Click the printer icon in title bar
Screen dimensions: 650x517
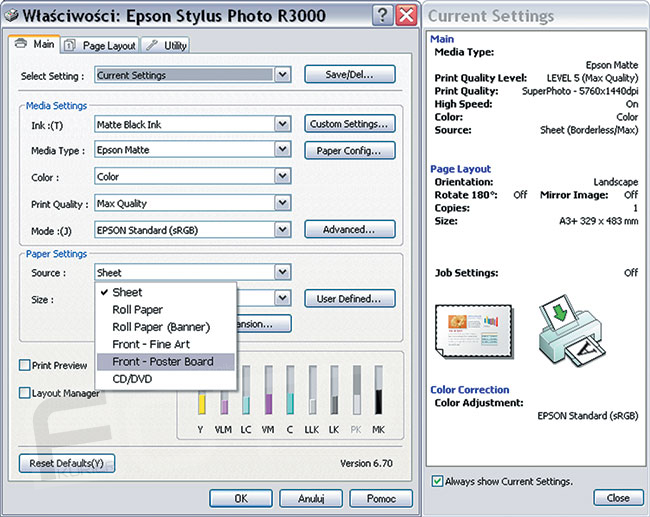[10, 16]
